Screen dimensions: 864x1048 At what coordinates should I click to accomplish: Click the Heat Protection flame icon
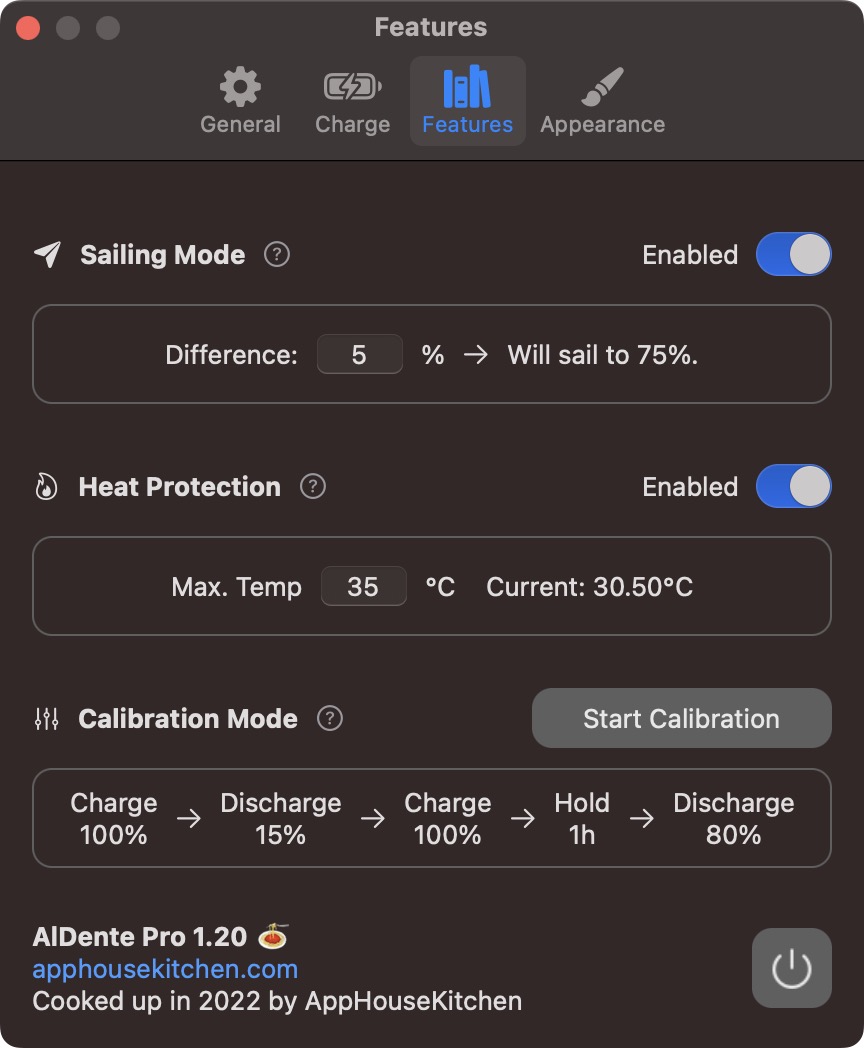pos(46,488)
